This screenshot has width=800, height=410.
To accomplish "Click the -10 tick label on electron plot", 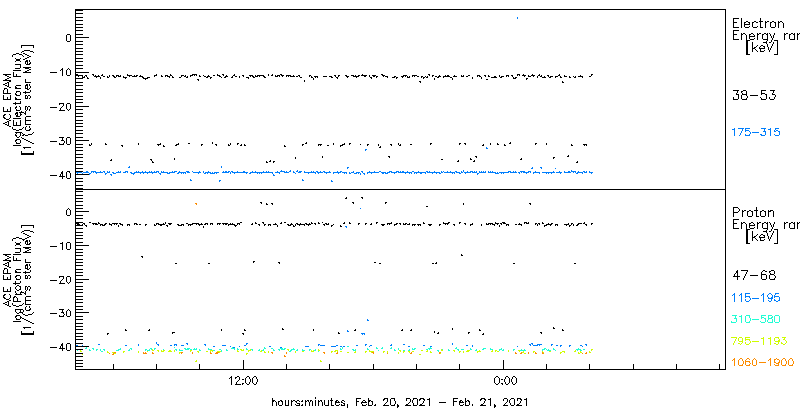I will pos(63,72).
